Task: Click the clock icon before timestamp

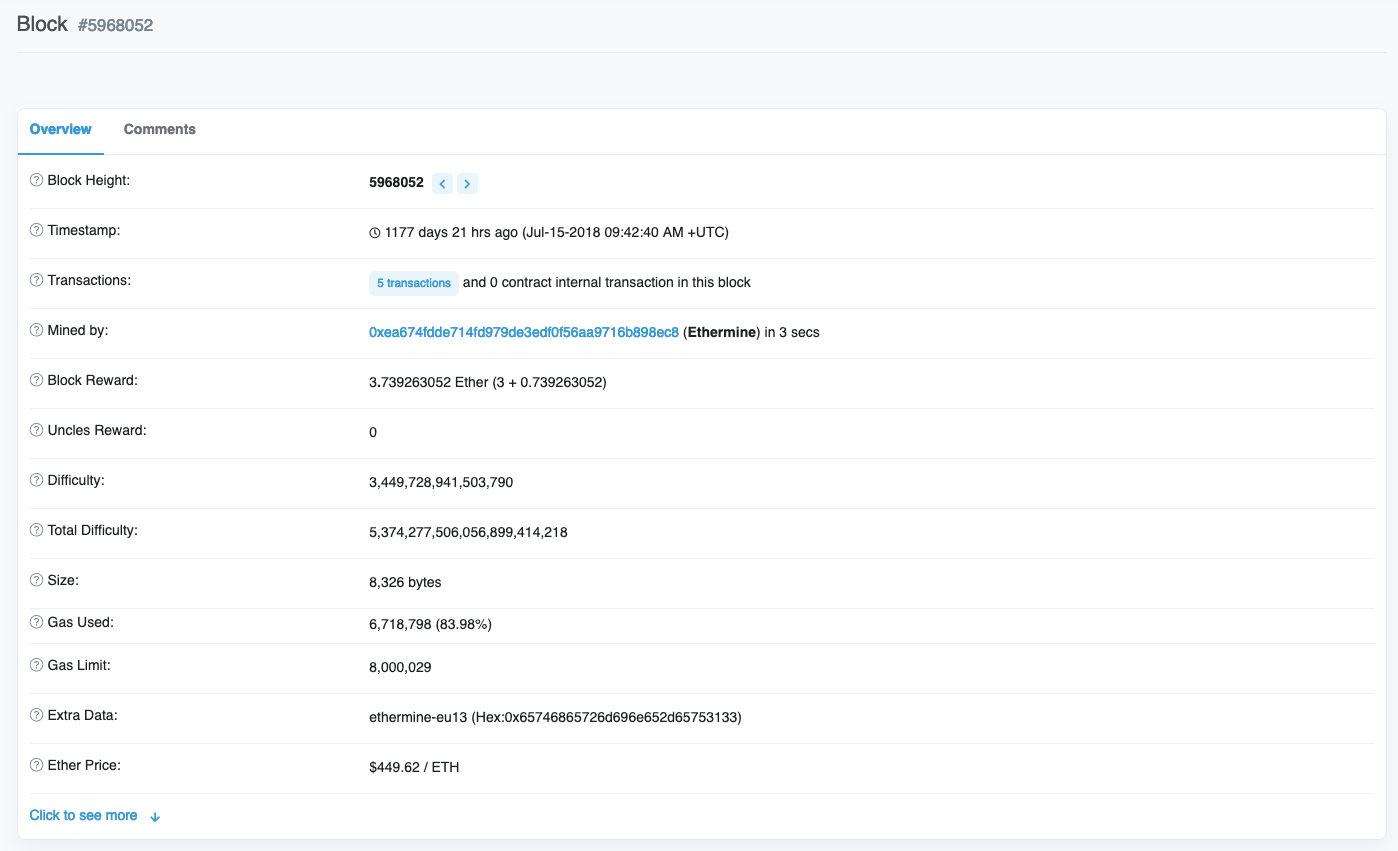Action: (375, 233)
